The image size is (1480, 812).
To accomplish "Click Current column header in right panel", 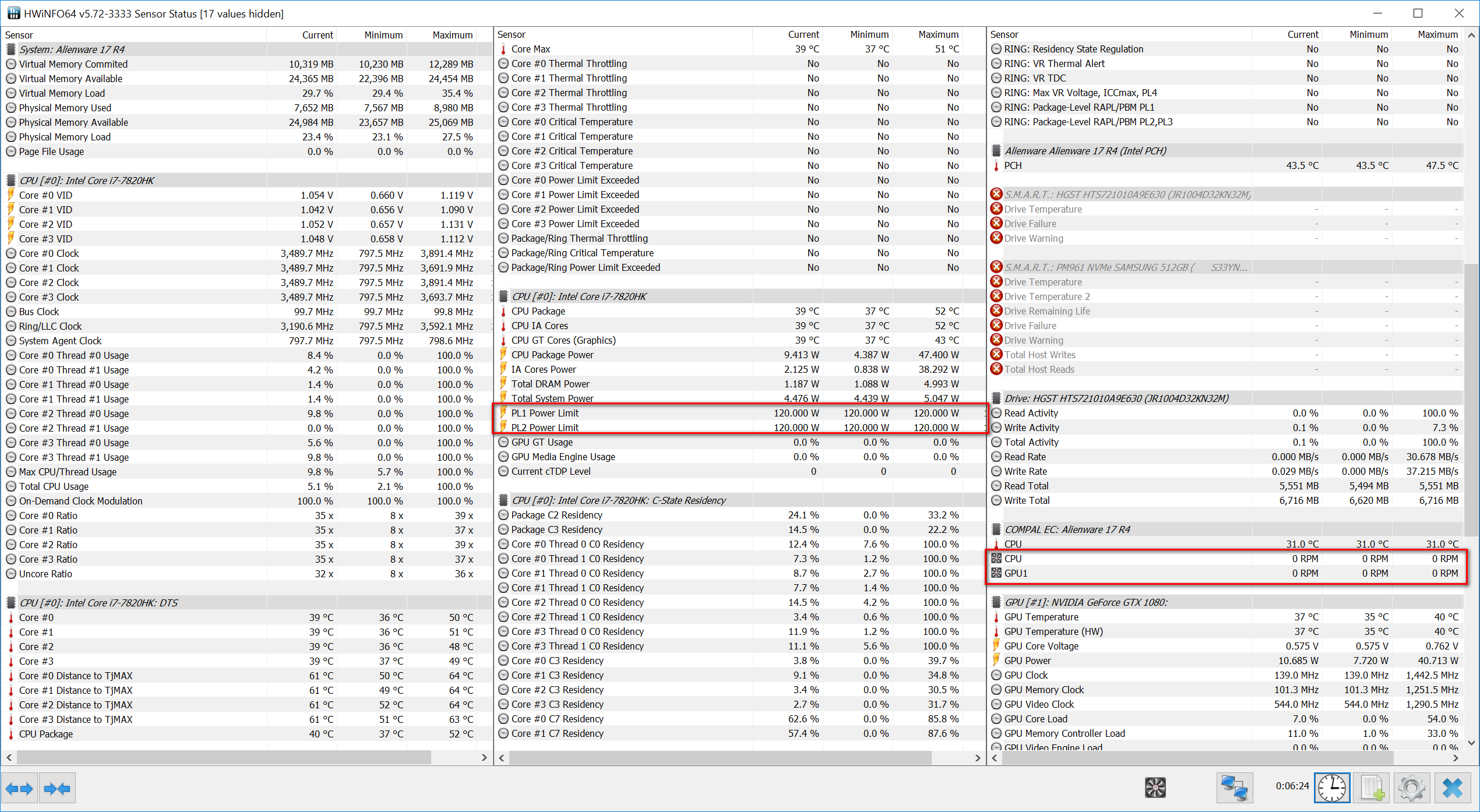I will pyautogui.click(x=1287, y=34).
